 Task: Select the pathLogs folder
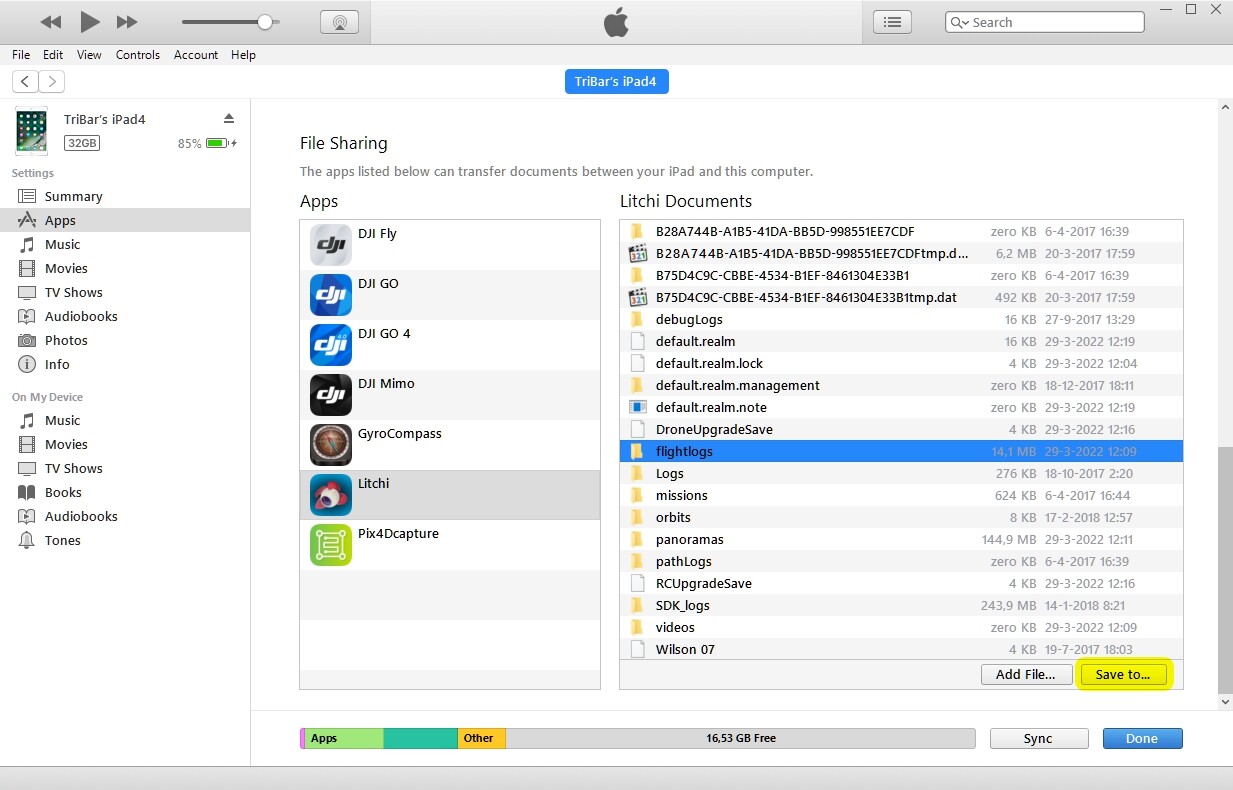click(x=901, y=561)
